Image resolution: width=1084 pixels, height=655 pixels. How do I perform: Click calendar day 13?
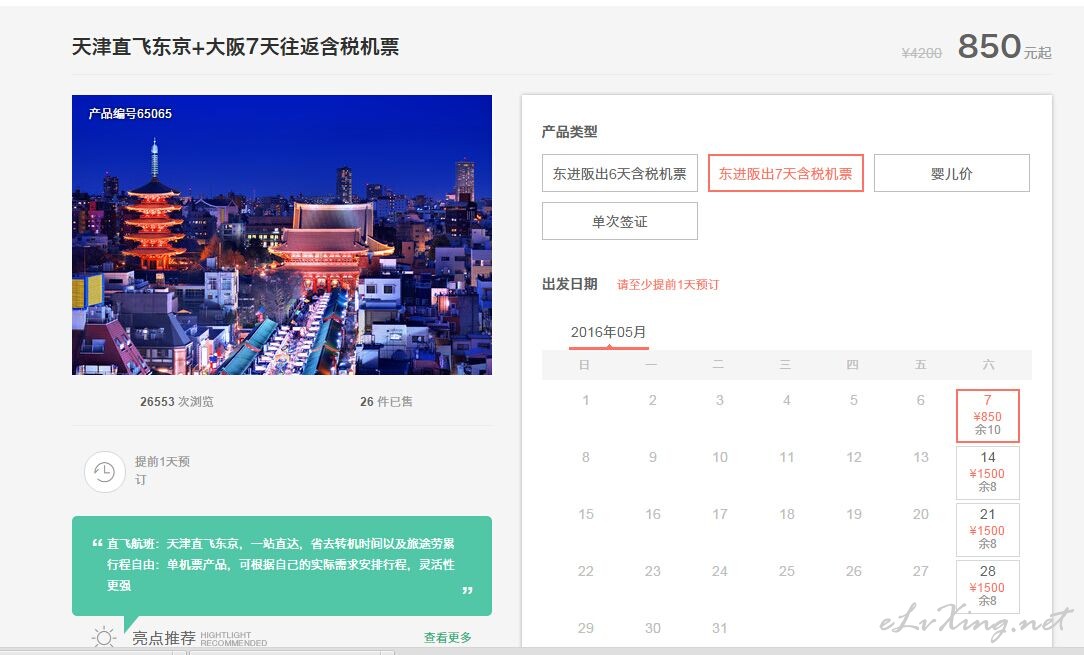(920, 457)
